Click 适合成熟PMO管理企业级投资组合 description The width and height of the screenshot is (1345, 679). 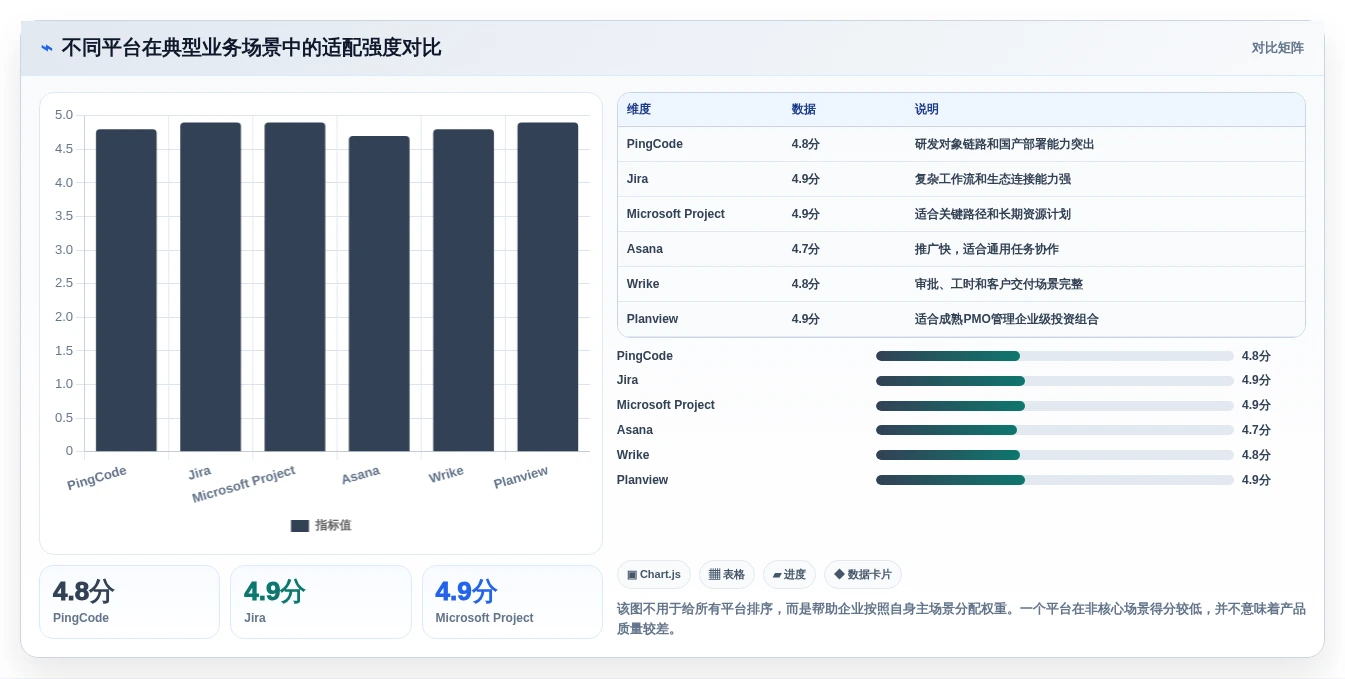pyautogui.click(x=1006, y=319)
